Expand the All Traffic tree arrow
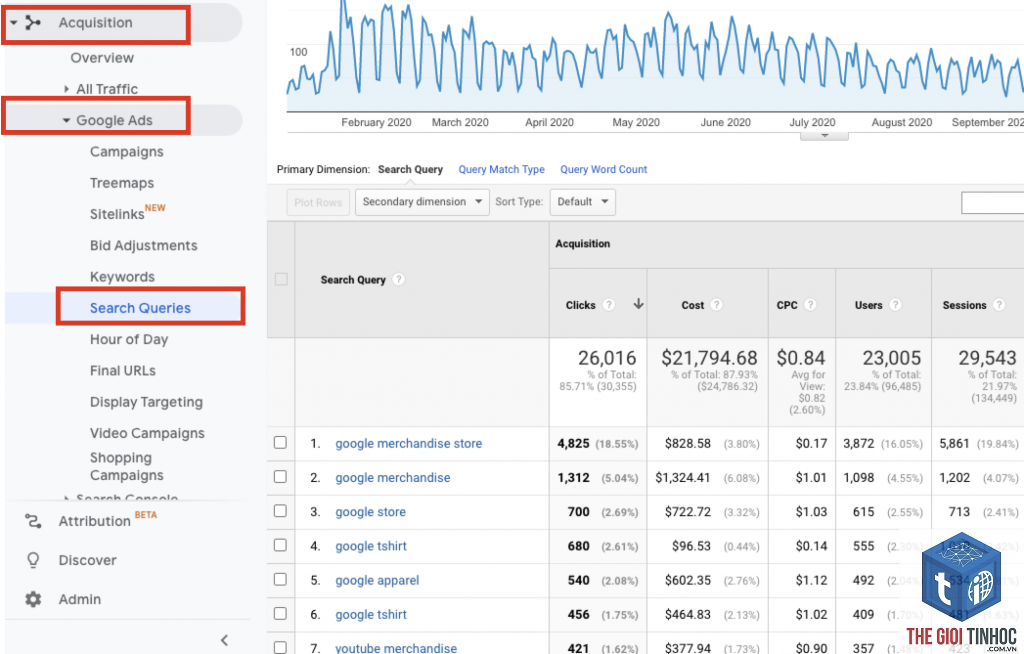This screenshot has height=654, width=1024. pos(66,89)
